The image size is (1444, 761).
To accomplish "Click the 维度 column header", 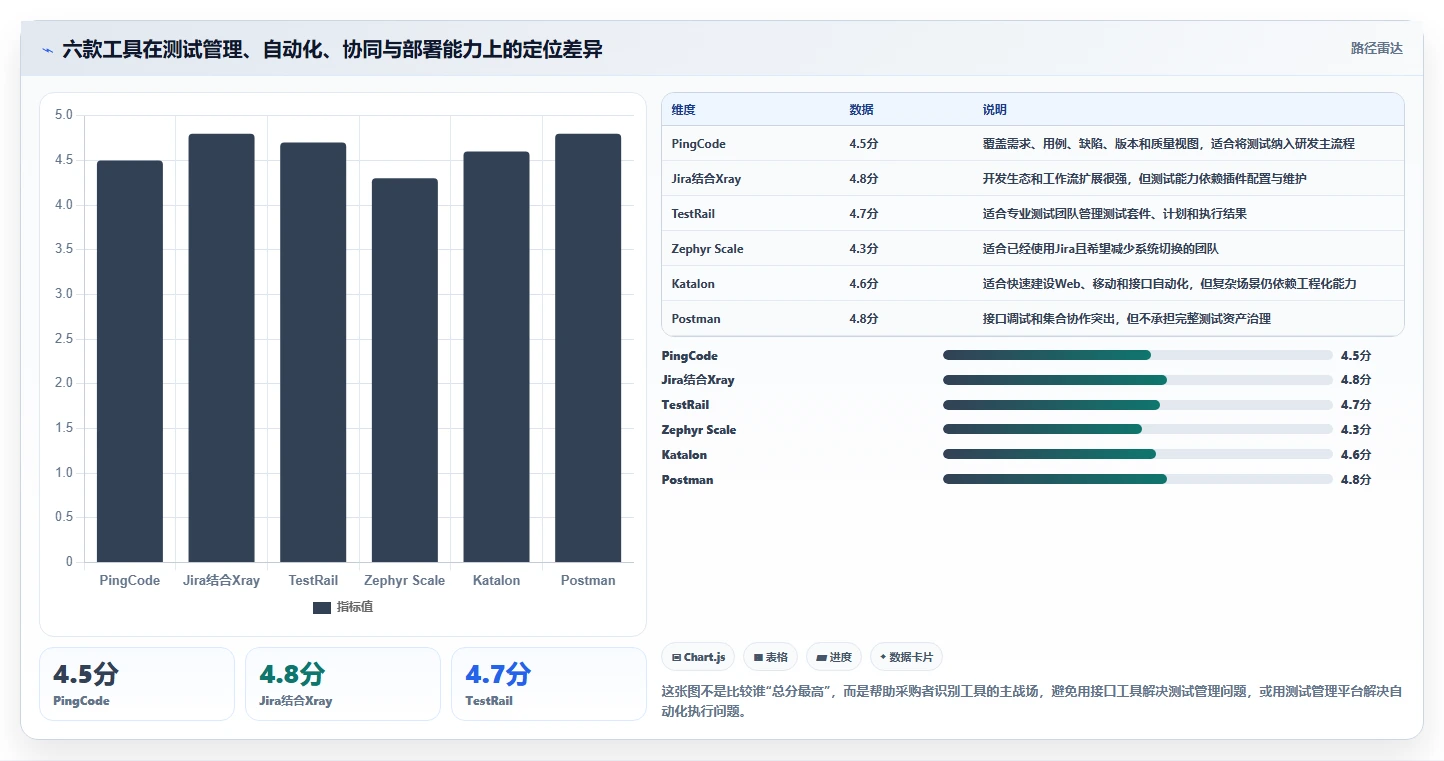I will coord(684,110).
